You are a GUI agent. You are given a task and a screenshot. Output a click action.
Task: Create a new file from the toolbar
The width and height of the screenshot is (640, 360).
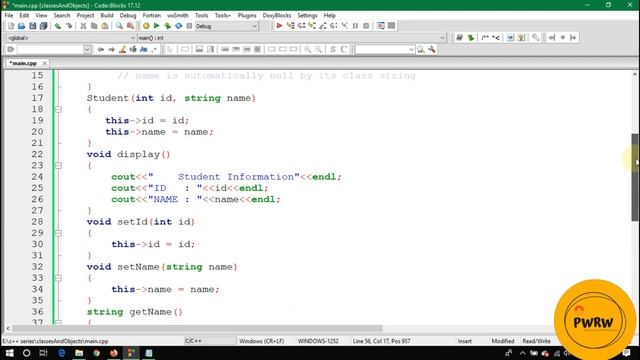(11, 26)
